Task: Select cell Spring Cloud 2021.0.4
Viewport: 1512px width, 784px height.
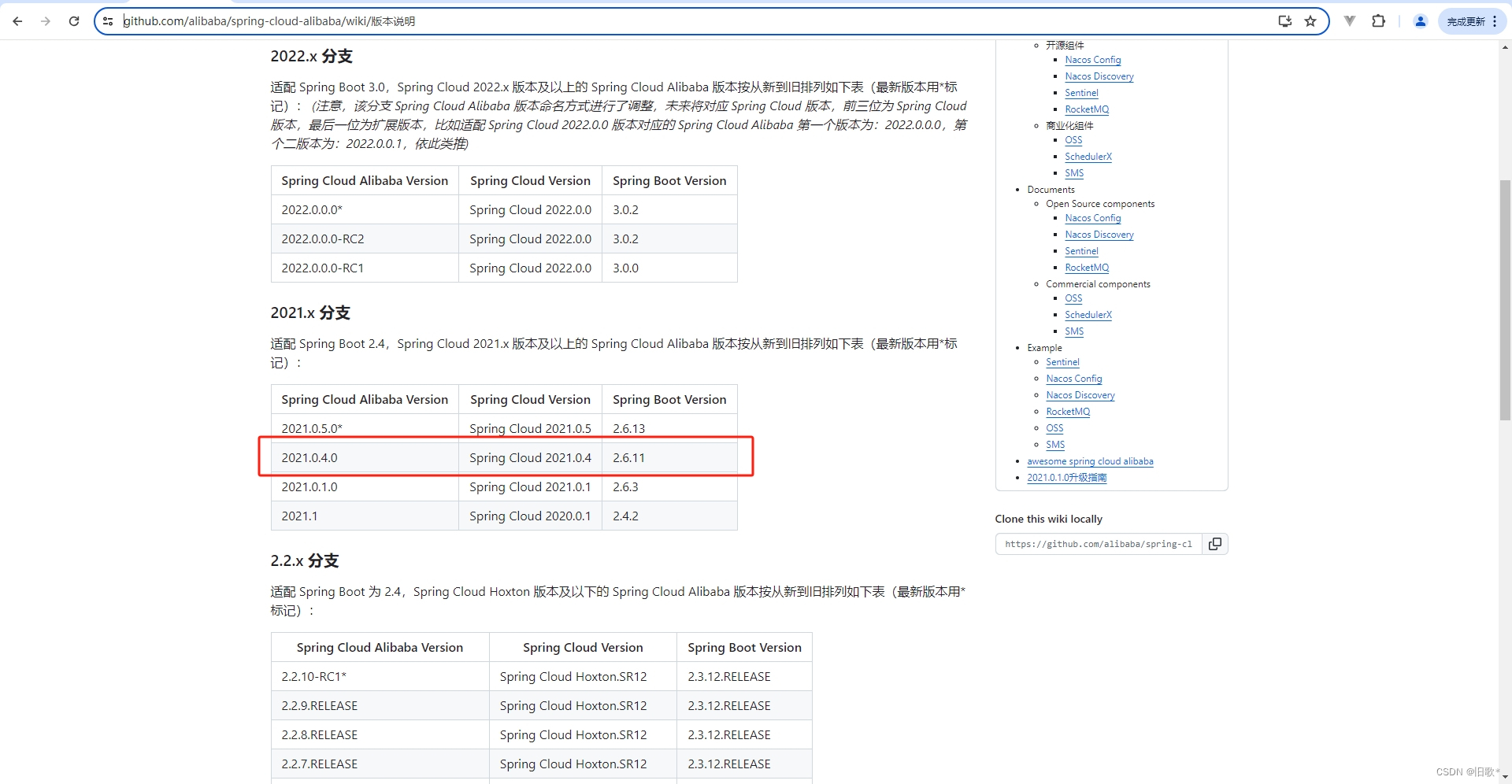Action: point(530,458)
